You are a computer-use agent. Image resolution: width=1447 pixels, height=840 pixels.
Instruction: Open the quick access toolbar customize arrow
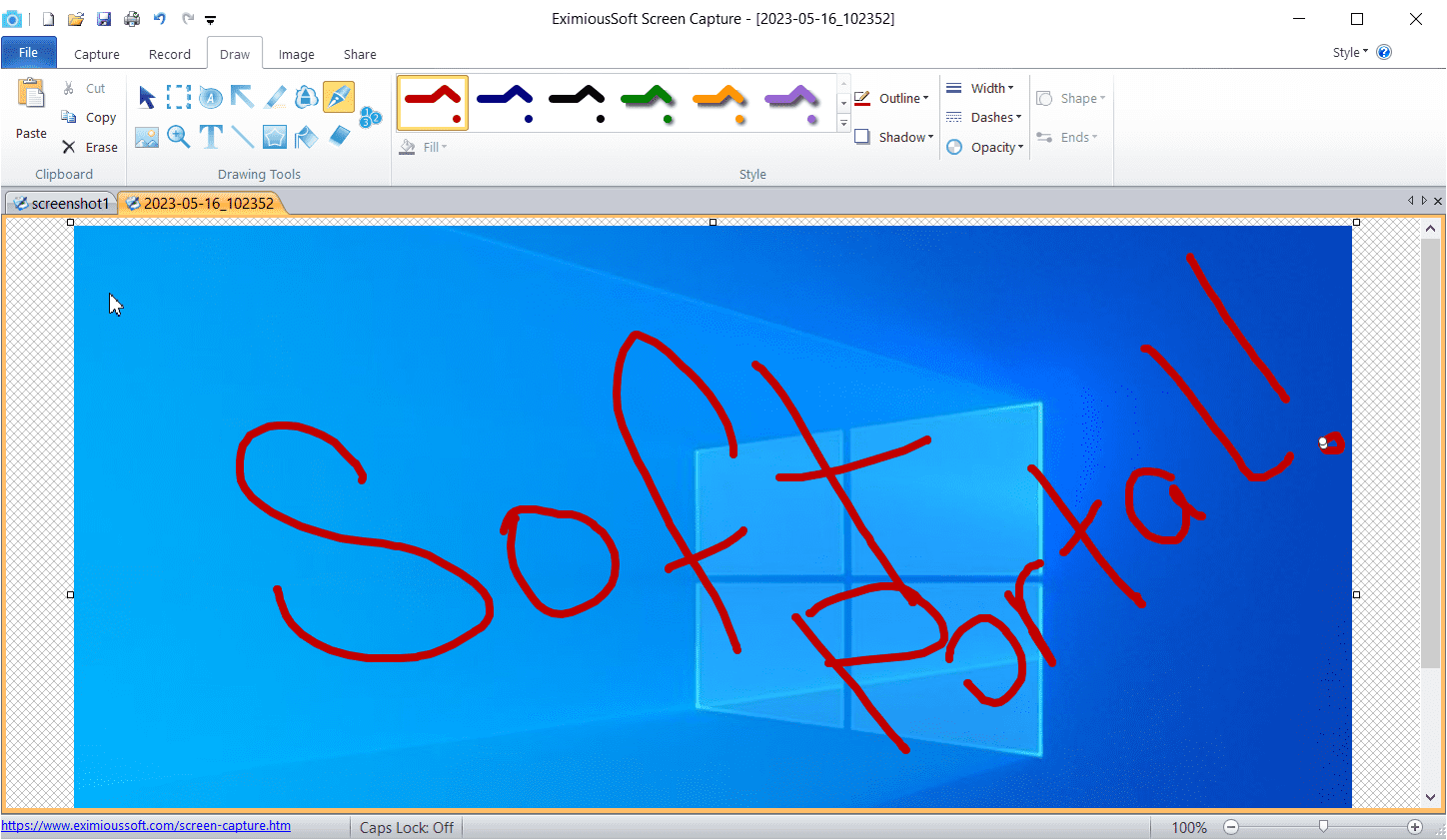pyautogui.click(x=210, y=20)
